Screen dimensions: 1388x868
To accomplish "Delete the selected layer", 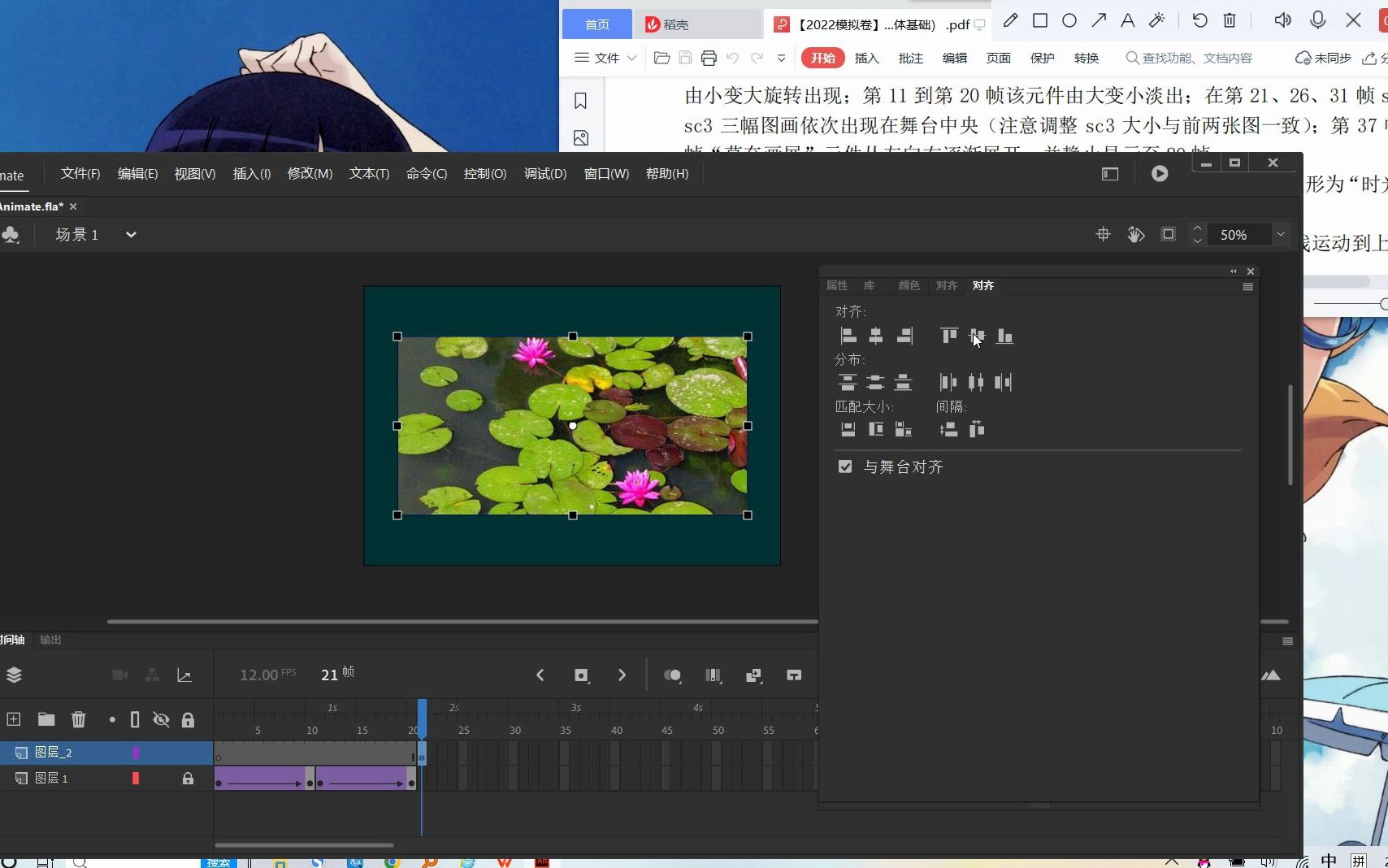I will (x=78, y=719).
